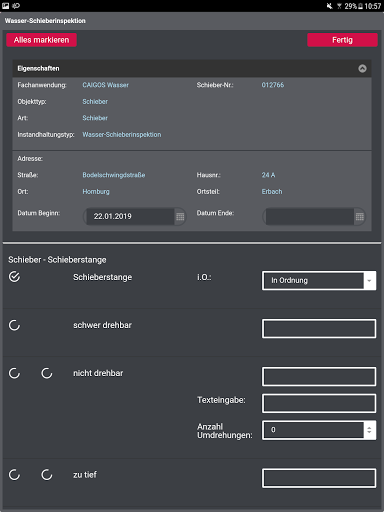The height and width of the screenshot is (512, 384).
Task: Tap the Fertig button
Action: [342, 40]
